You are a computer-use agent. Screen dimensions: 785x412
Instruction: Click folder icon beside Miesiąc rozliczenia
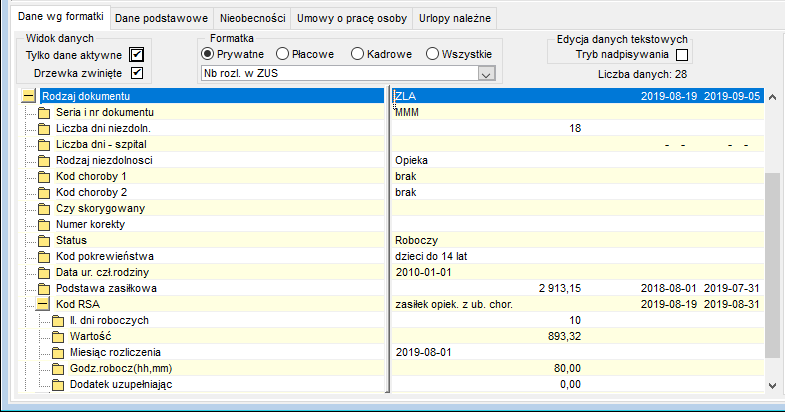tap(58, 353)
